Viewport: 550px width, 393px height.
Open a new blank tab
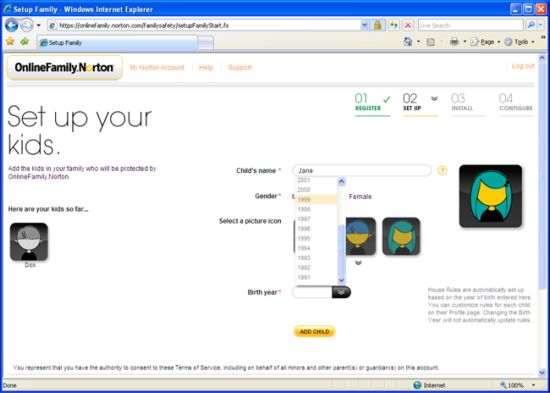click(x=206, y=43)
